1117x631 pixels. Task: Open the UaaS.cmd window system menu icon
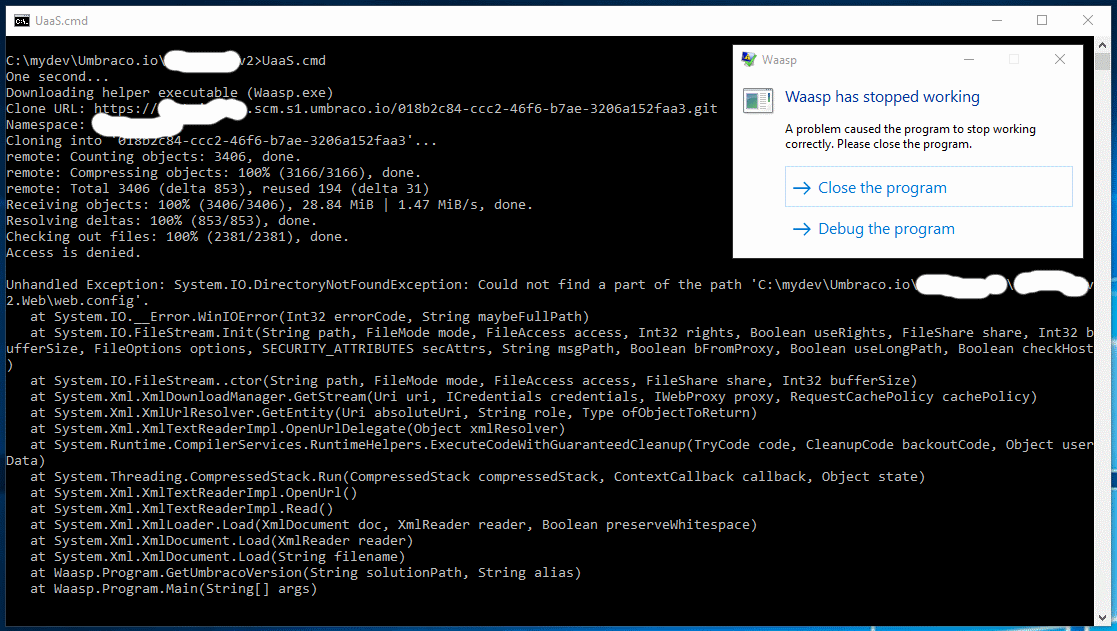21,21
